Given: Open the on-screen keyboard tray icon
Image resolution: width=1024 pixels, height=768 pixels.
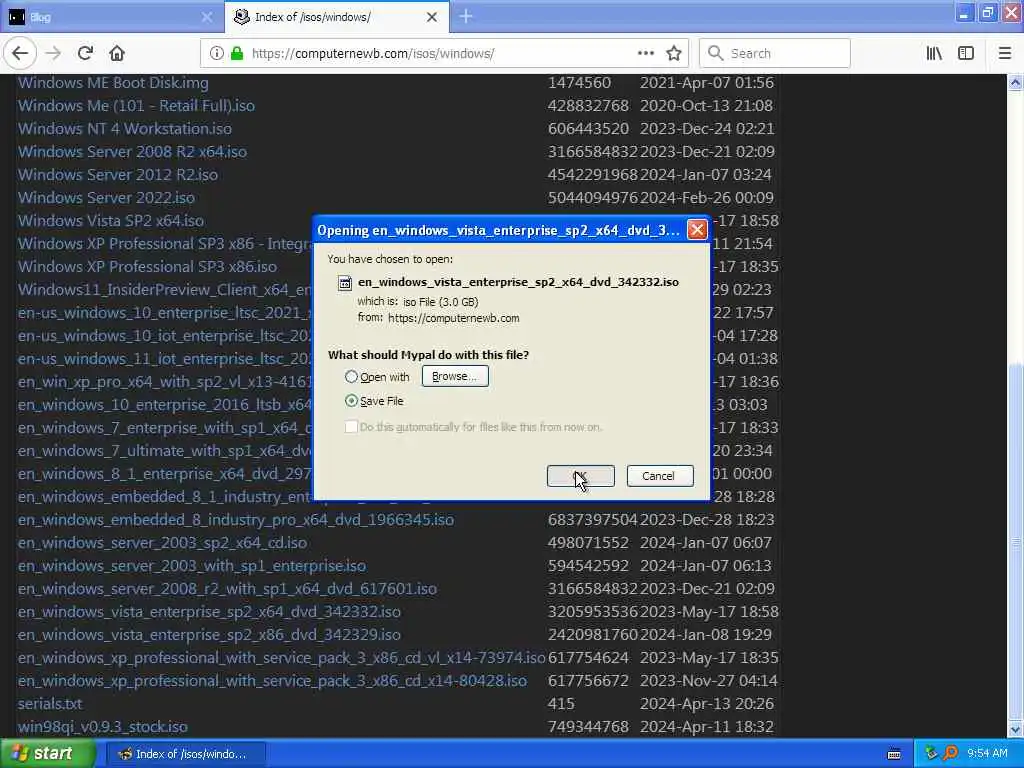Looking at the screenshot, I should (x=894, y=754).
